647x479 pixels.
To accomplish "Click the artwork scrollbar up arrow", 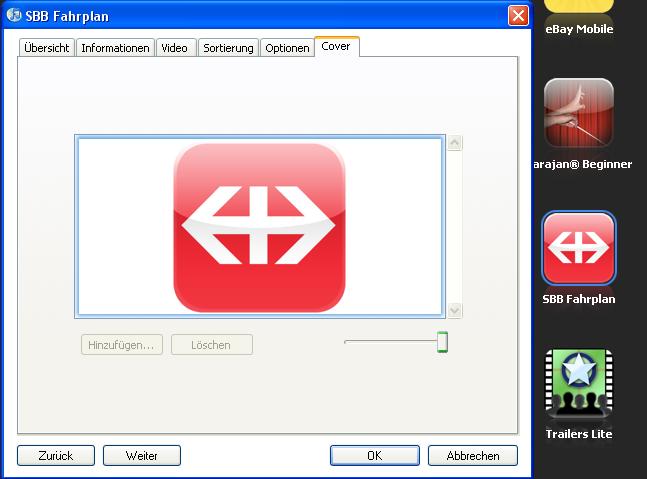I will (x=455, y=143).
